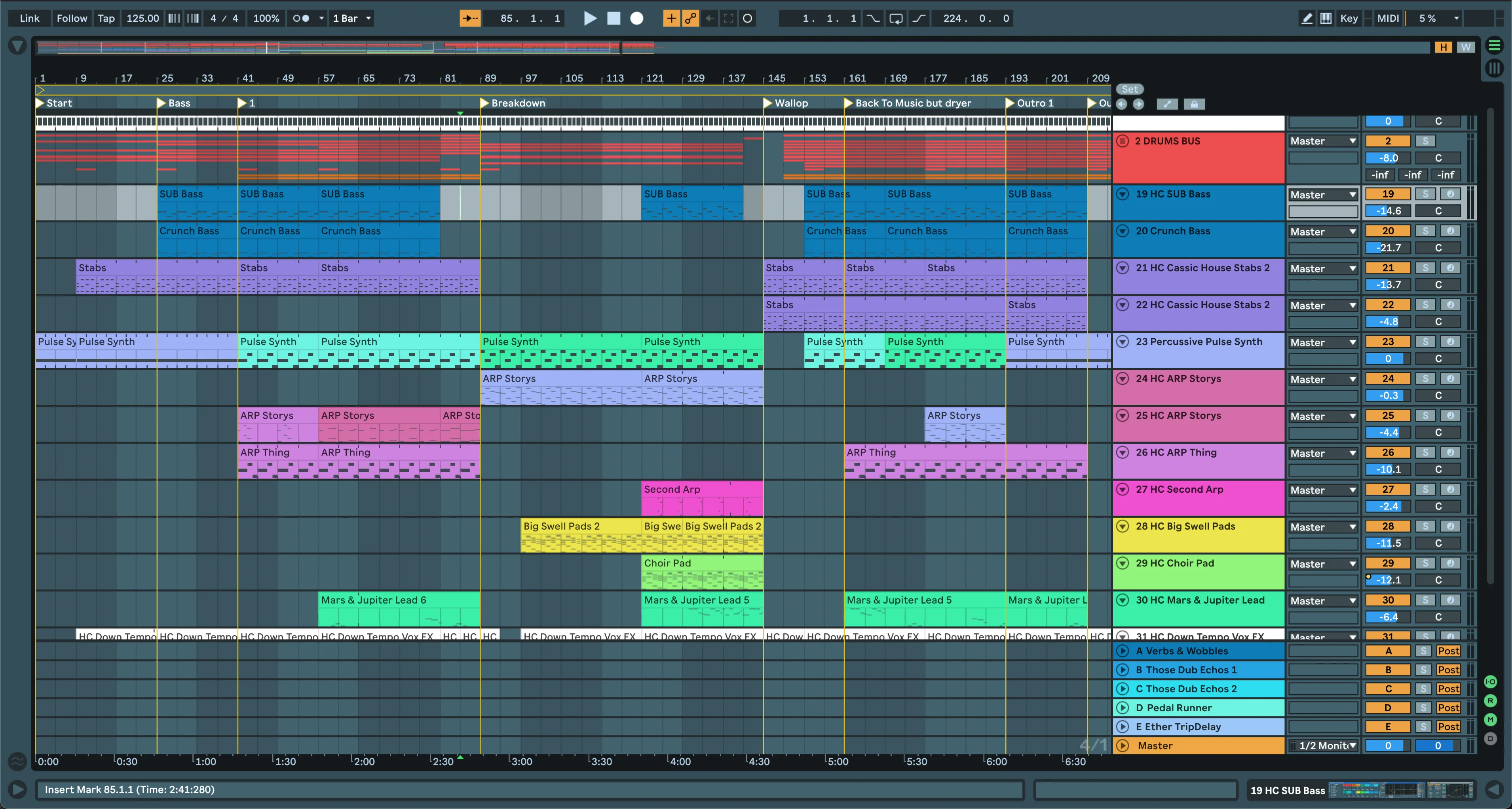Toggle the bottom-right Detail View arrow
The width and height of the screenshot is (1512, 809).
(x=1495, y=790)
